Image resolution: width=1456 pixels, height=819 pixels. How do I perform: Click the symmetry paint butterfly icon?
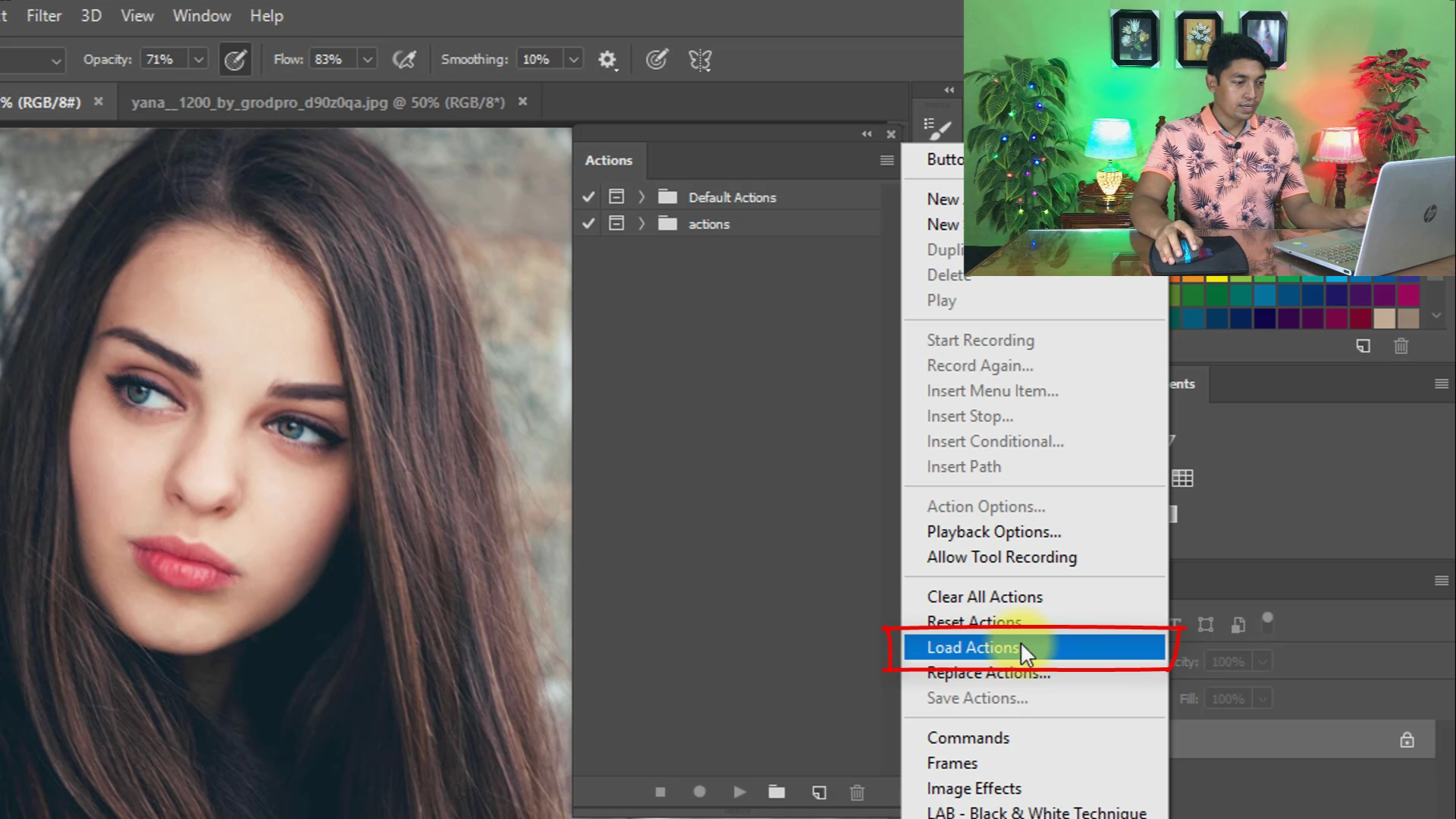pos(700,59)
